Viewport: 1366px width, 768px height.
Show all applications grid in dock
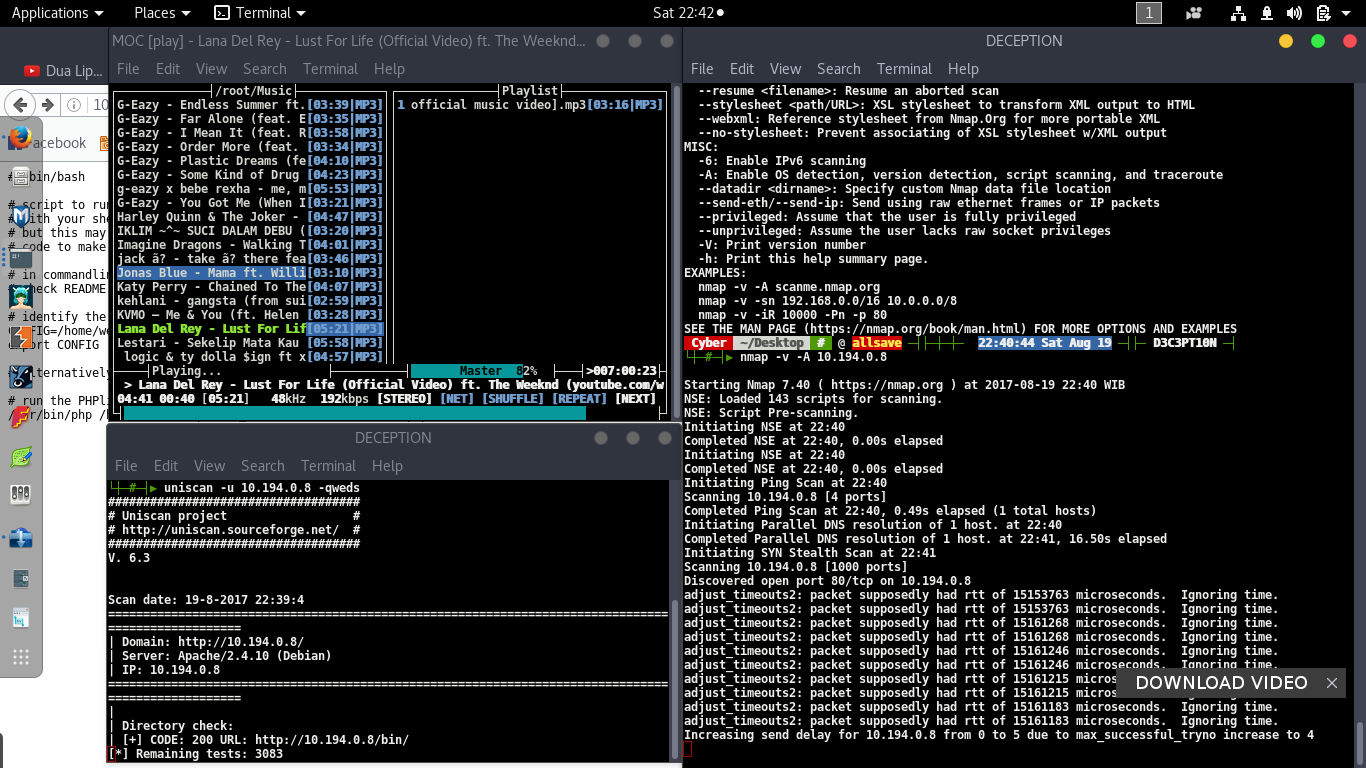(x=20, y=657)
